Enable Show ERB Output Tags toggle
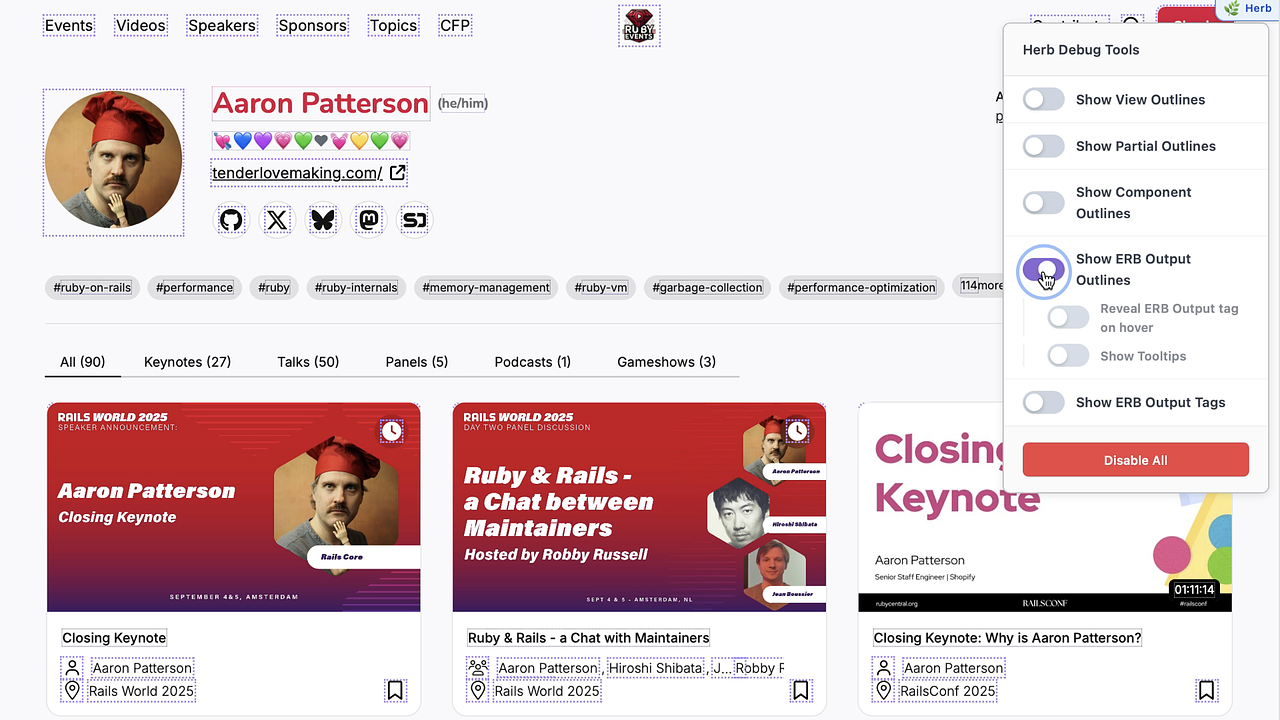This screenshot has width=1280, height=720. point(1043,402)
